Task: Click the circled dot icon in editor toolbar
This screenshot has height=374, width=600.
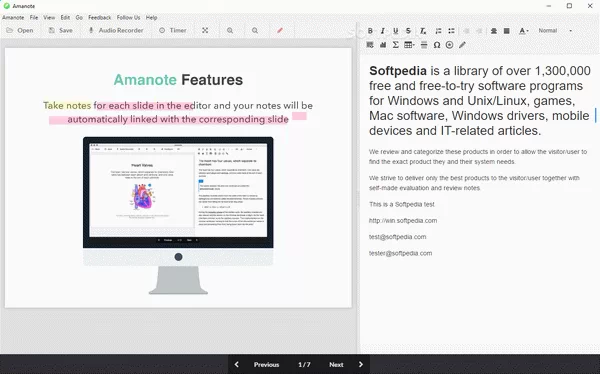Action: [450, 45]
